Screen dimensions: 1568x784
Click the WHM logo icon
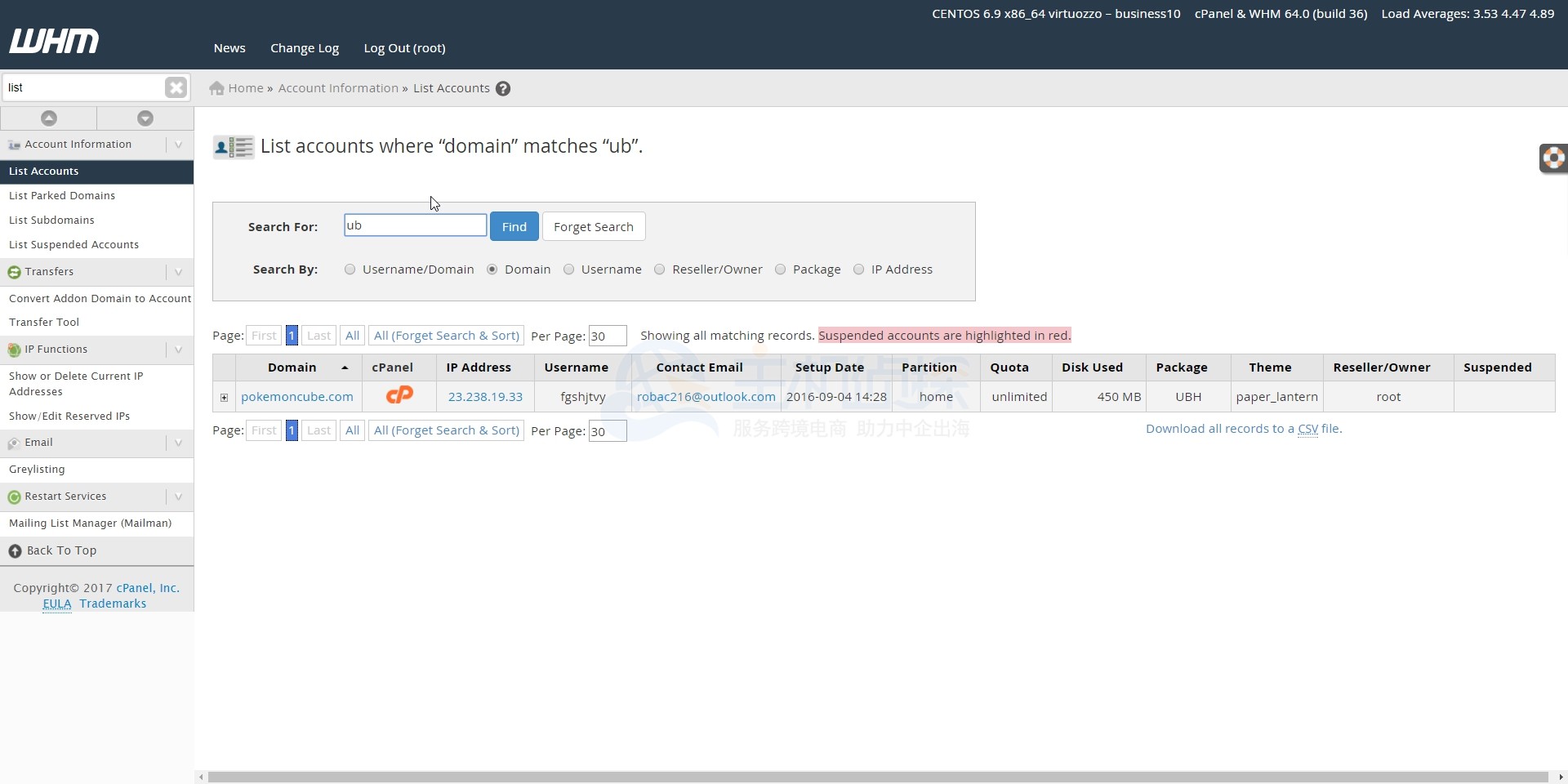[54, 41]
